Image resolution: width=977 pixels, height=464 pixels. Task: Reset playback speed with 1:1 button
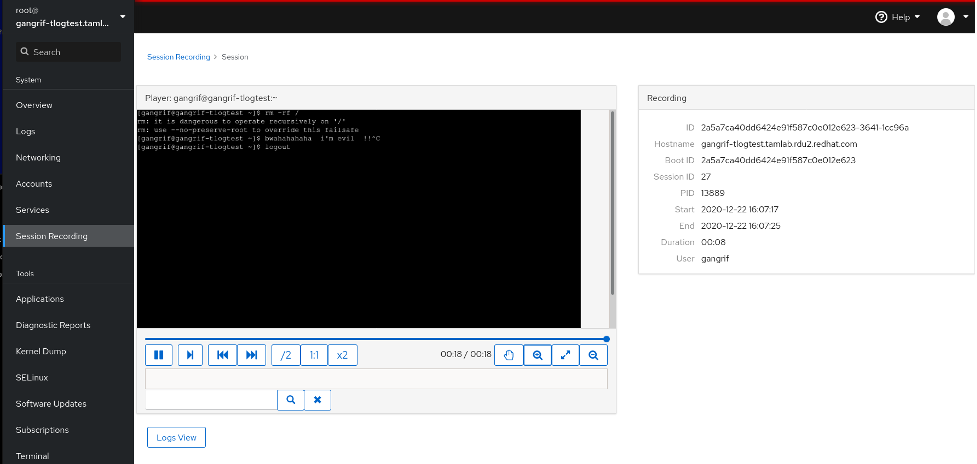pyautogui.click(x=314, y=355)
